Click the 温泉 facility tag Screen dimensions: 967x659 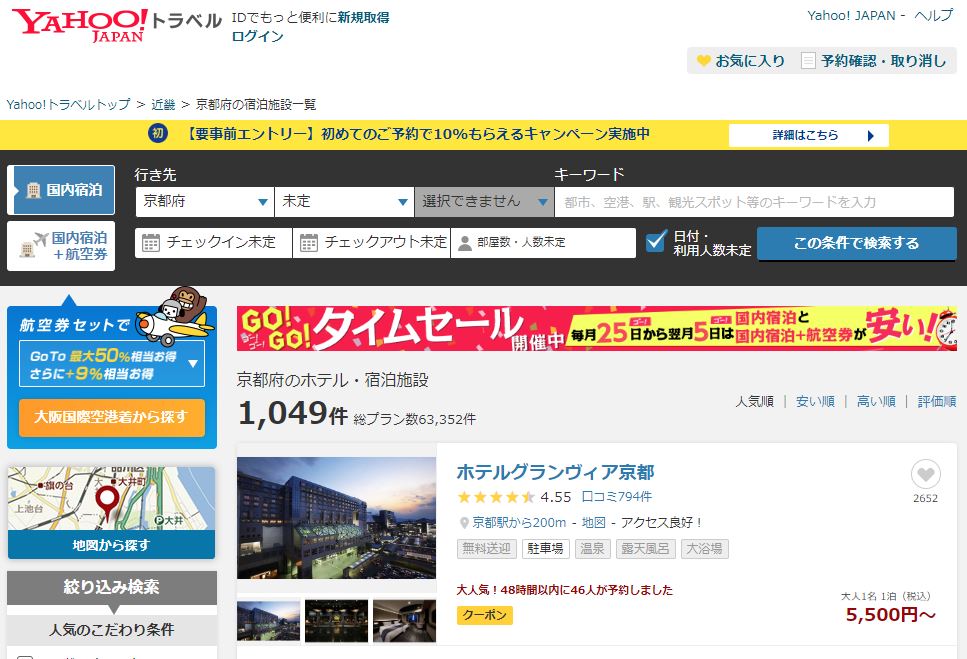pos(593,549)
